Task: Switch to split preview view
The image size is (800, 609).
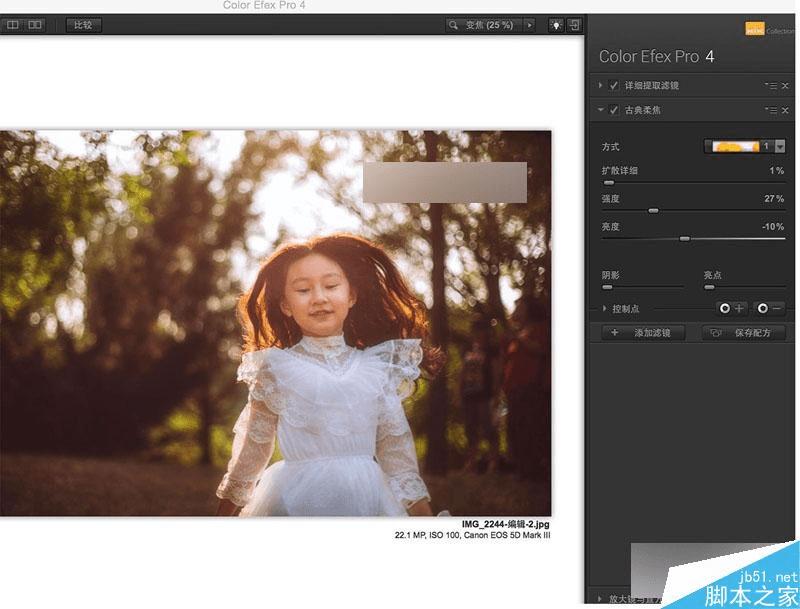Action: click(13, 24)
